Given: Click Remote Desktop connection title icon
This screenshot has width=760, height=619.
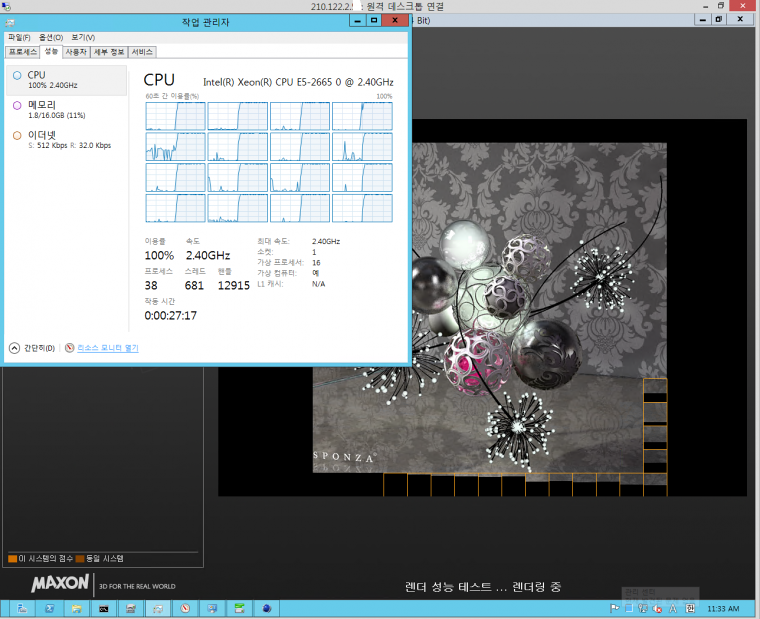Looking at the screenshot, I should 6,6.
